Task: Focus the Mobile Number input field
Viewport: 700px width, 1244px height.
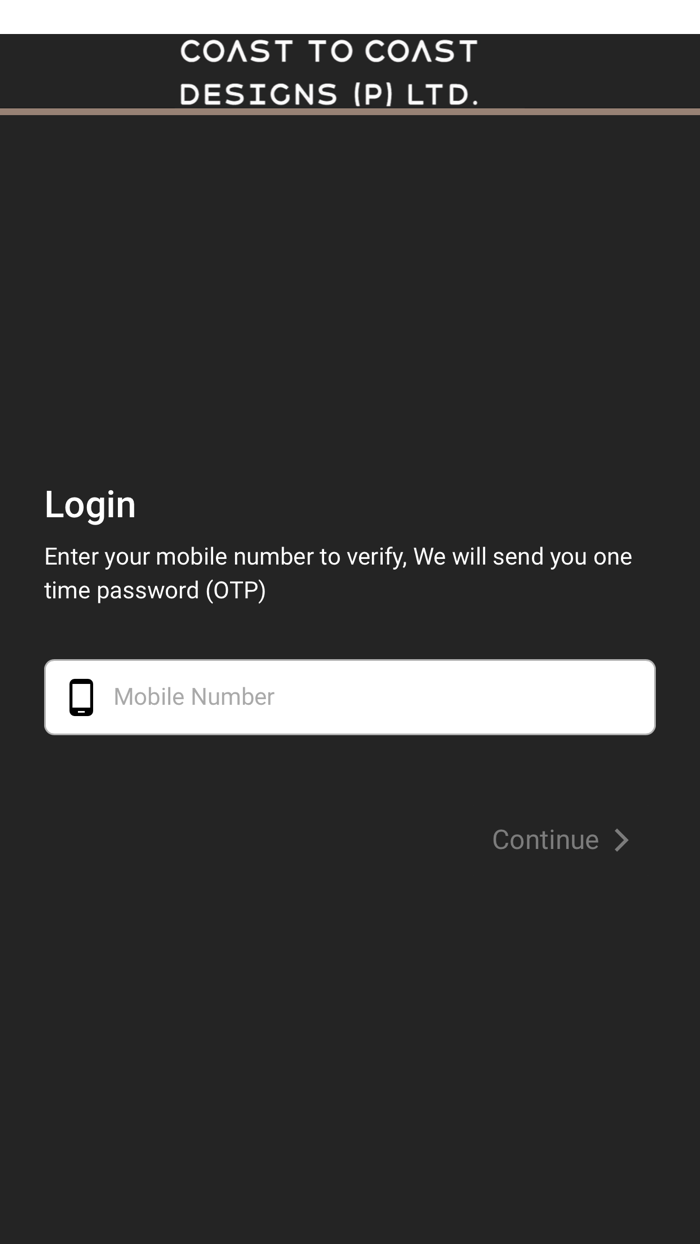Action: (x=350, y=697)
